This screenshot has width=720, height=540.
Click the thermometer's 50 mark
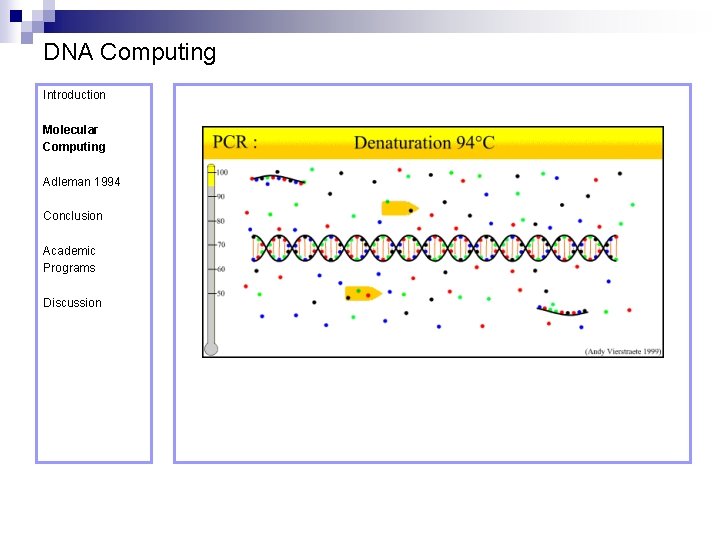pyautogui.click(x=221, y=293)
